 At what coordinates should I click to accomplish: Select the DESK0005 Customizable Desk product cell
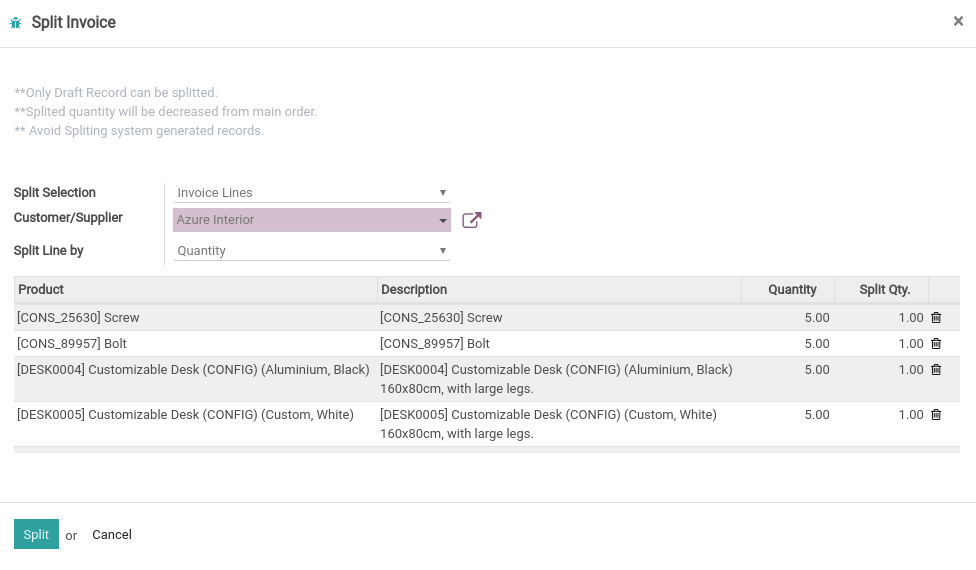(x=195, y=424)
